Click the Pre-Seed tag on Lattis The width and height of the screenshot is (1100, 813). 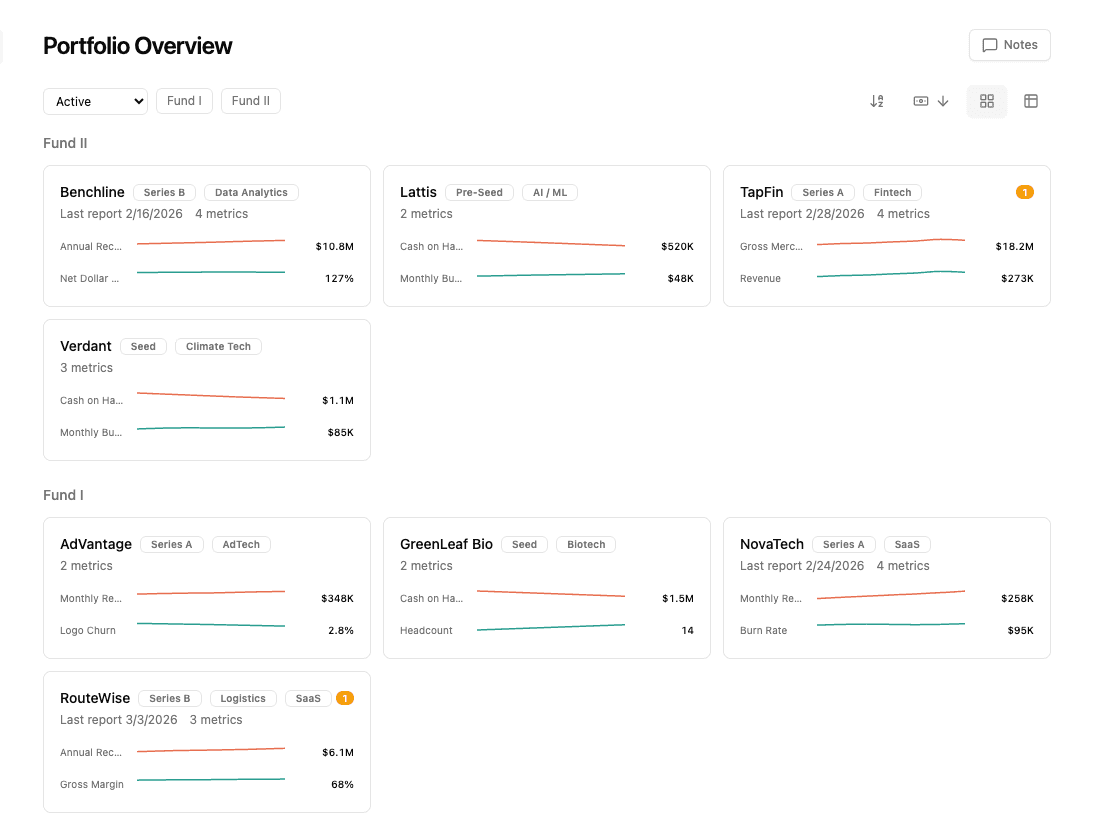click(x=479, y=192)
